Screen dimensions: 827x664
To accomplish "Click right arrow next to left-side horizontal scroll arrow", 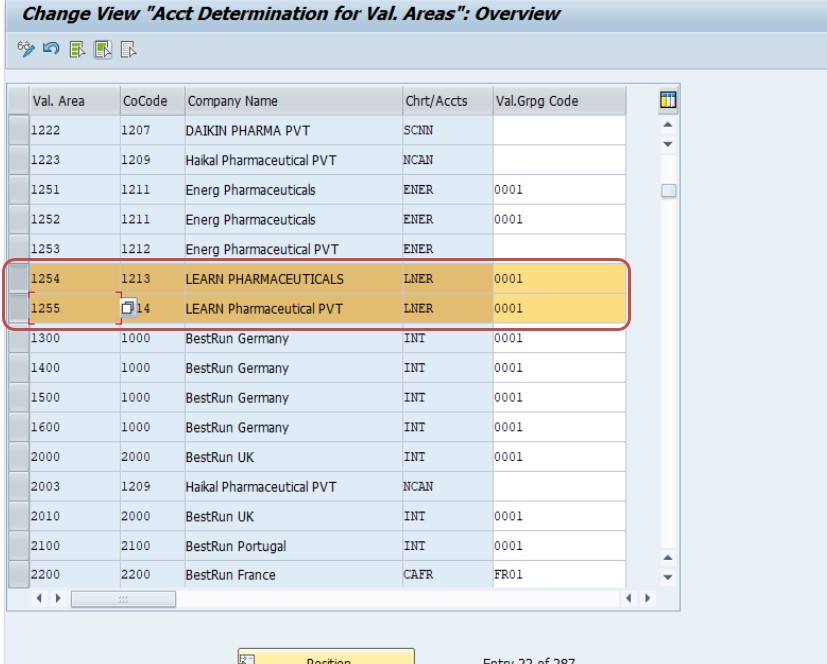I will coord(58,598).
